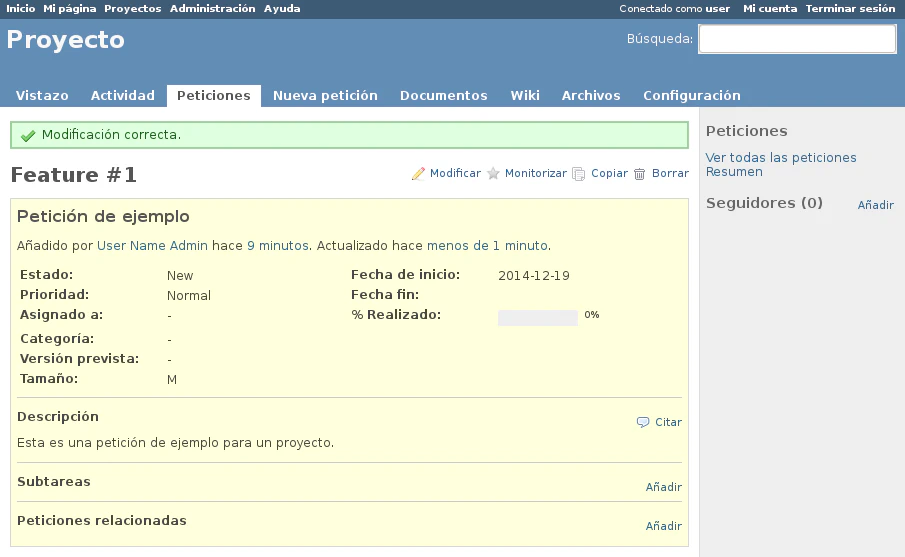This screenshot has width=905, height=557.
Task: Open the Configuración tab
Action: click(x=691, y=96)
